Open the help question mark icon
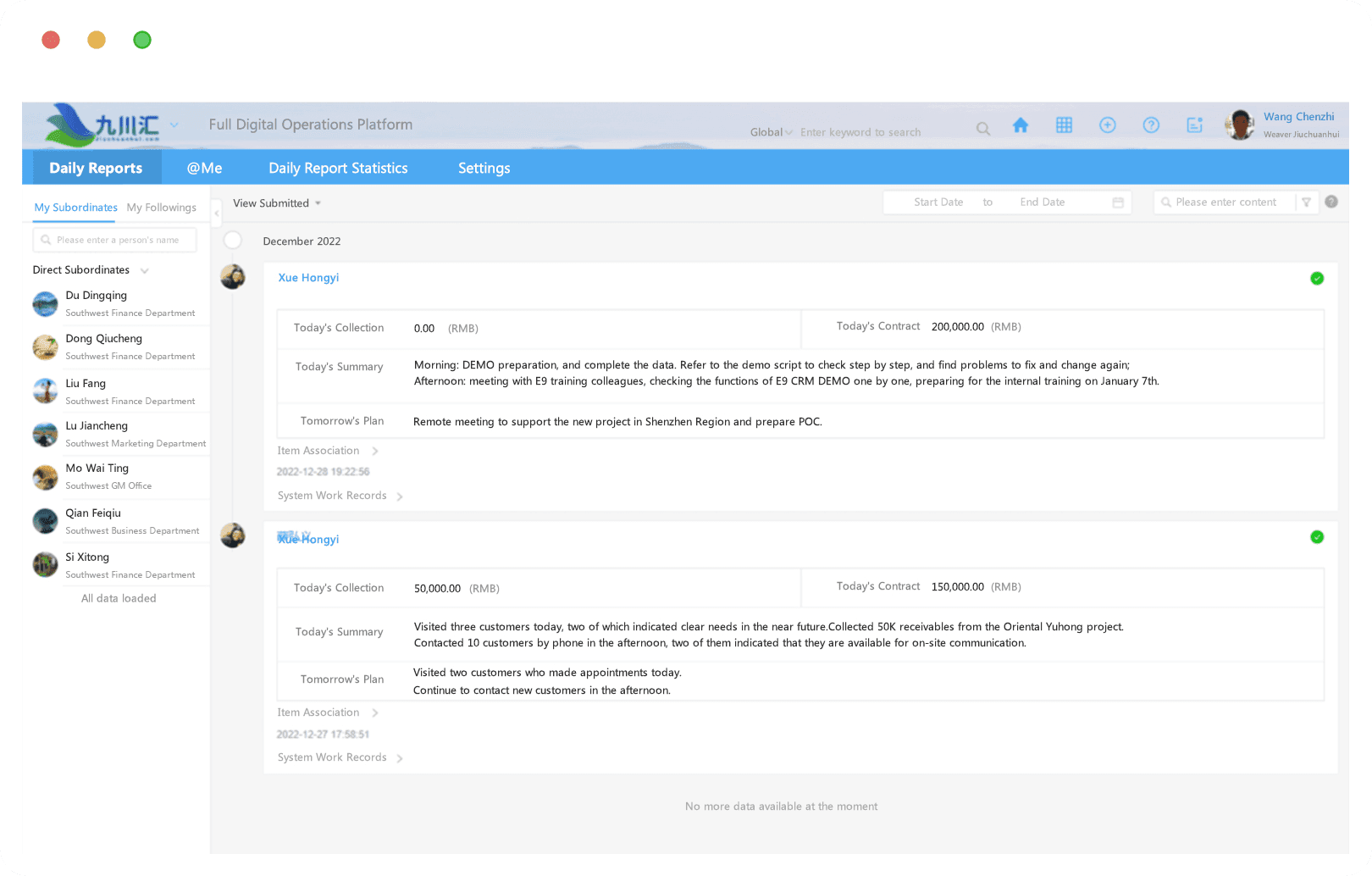The image size is (1372, 876). [1151, 125]
